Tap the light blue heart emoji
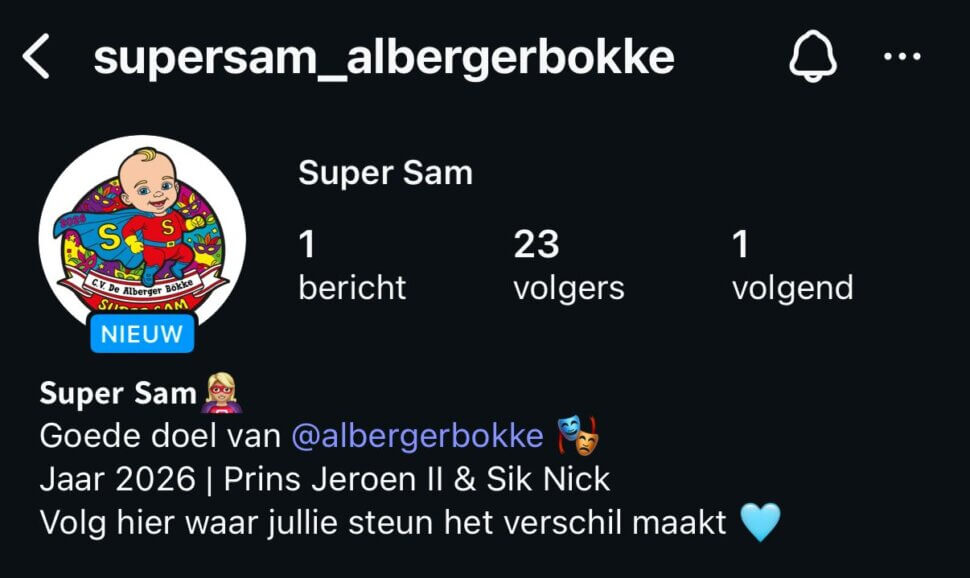The width and height of the screenshot is (970, 578). (x=760, y=522)
